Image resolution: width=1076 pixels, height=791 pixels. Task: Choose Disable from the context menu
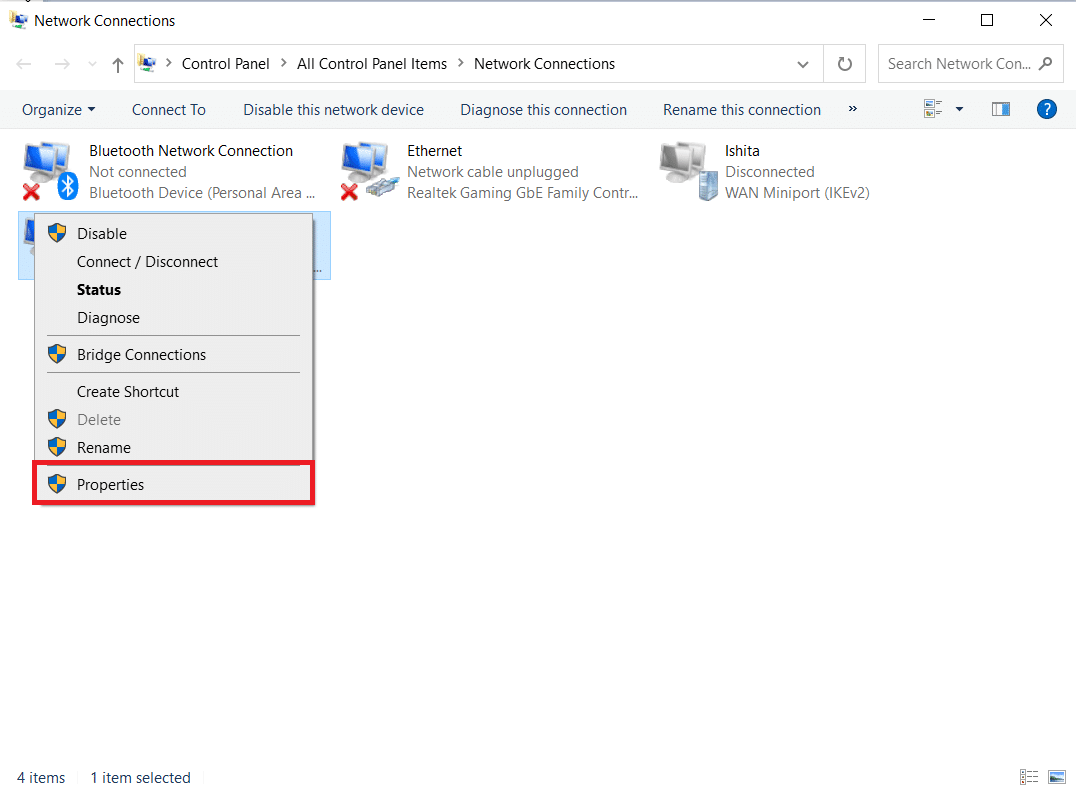click(x=174, y=233)
